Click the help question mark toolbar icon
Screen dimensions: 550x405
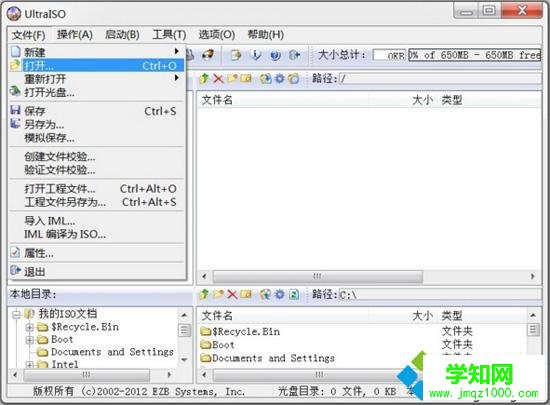point(276,55)
